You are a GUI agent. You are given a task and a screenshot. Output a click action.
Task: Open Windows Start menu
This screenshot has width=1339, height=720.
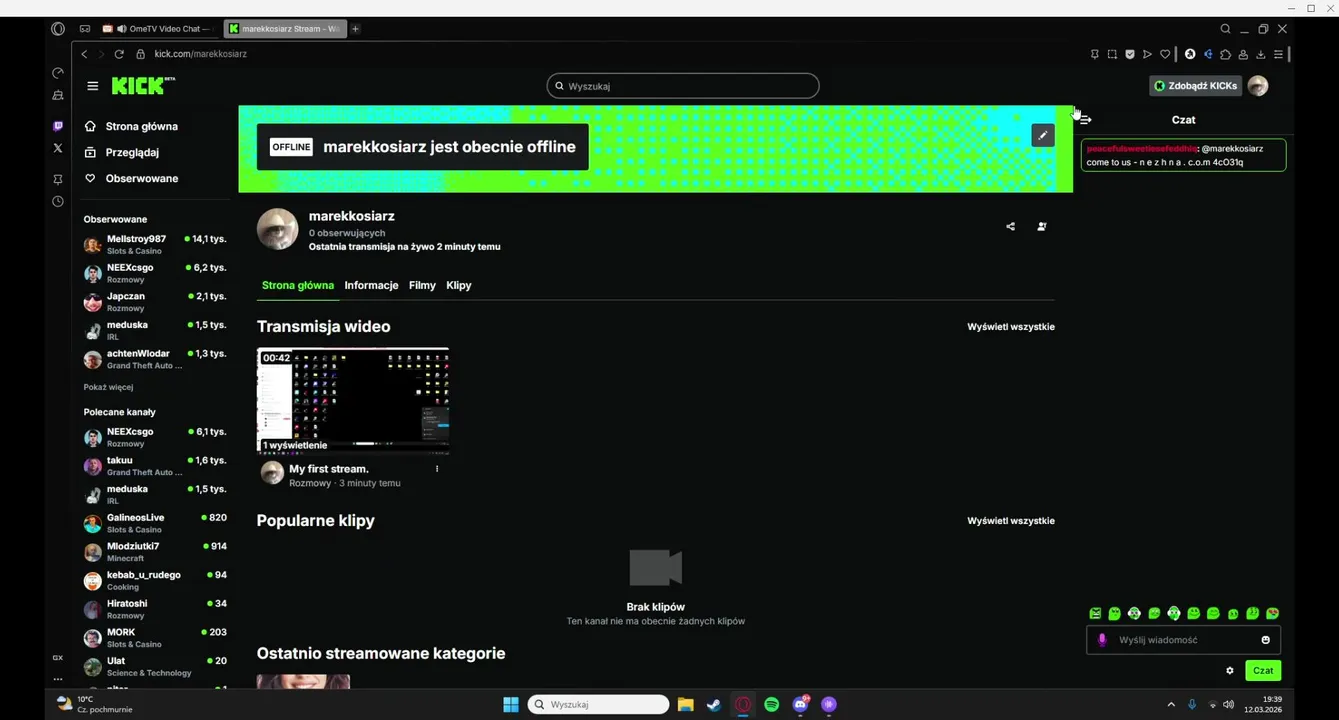tap(510, 705)
